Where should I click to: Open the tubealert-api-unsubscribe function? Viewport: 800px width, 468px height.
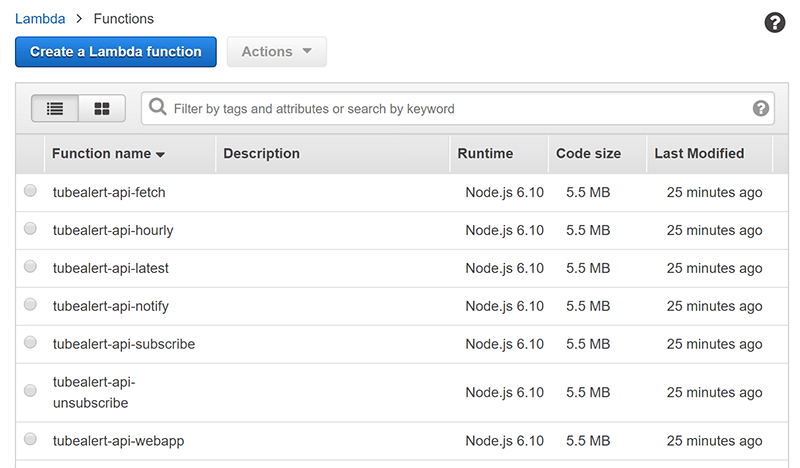coord(94,392)
